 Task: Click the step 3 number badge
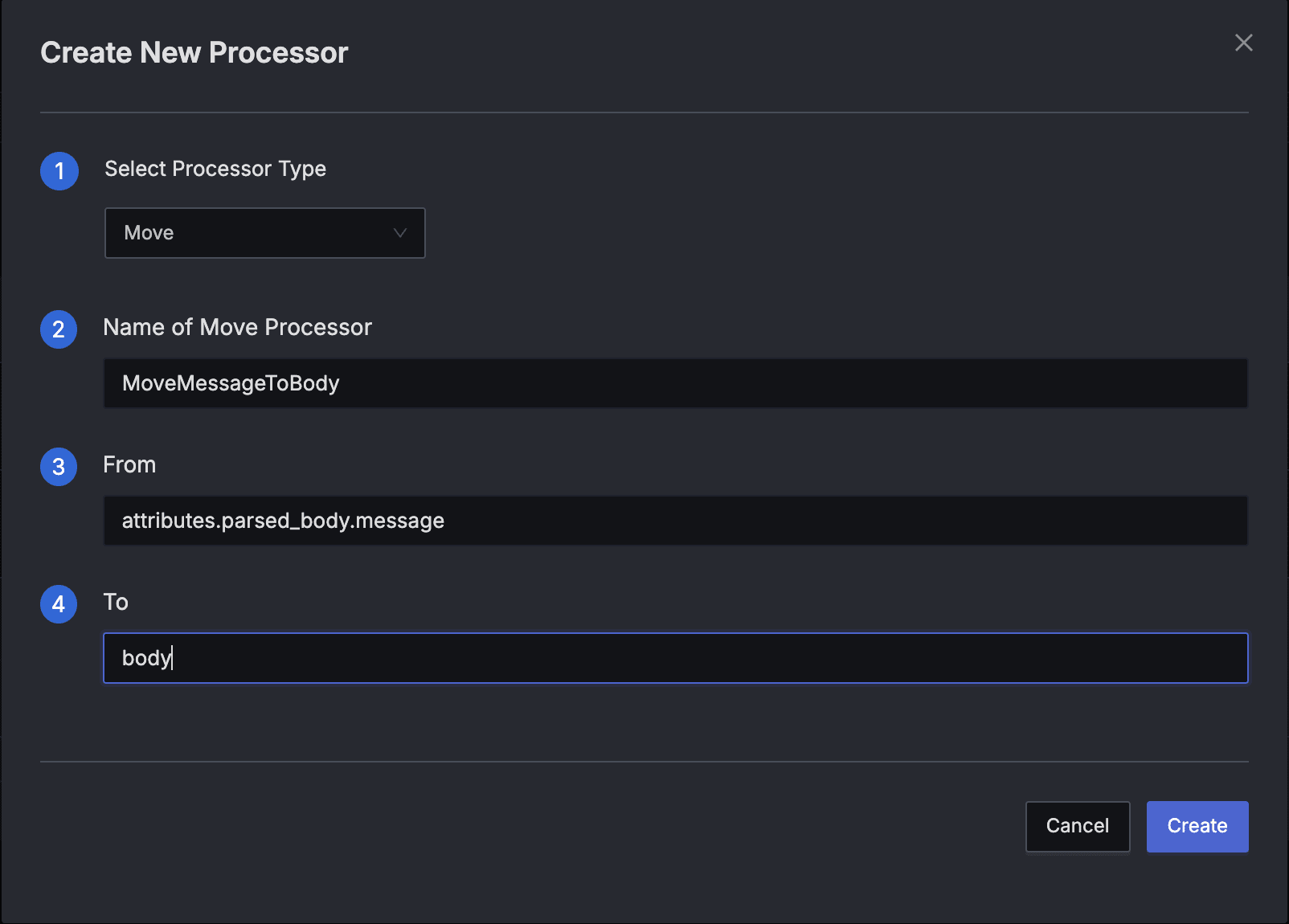[59, 467]
